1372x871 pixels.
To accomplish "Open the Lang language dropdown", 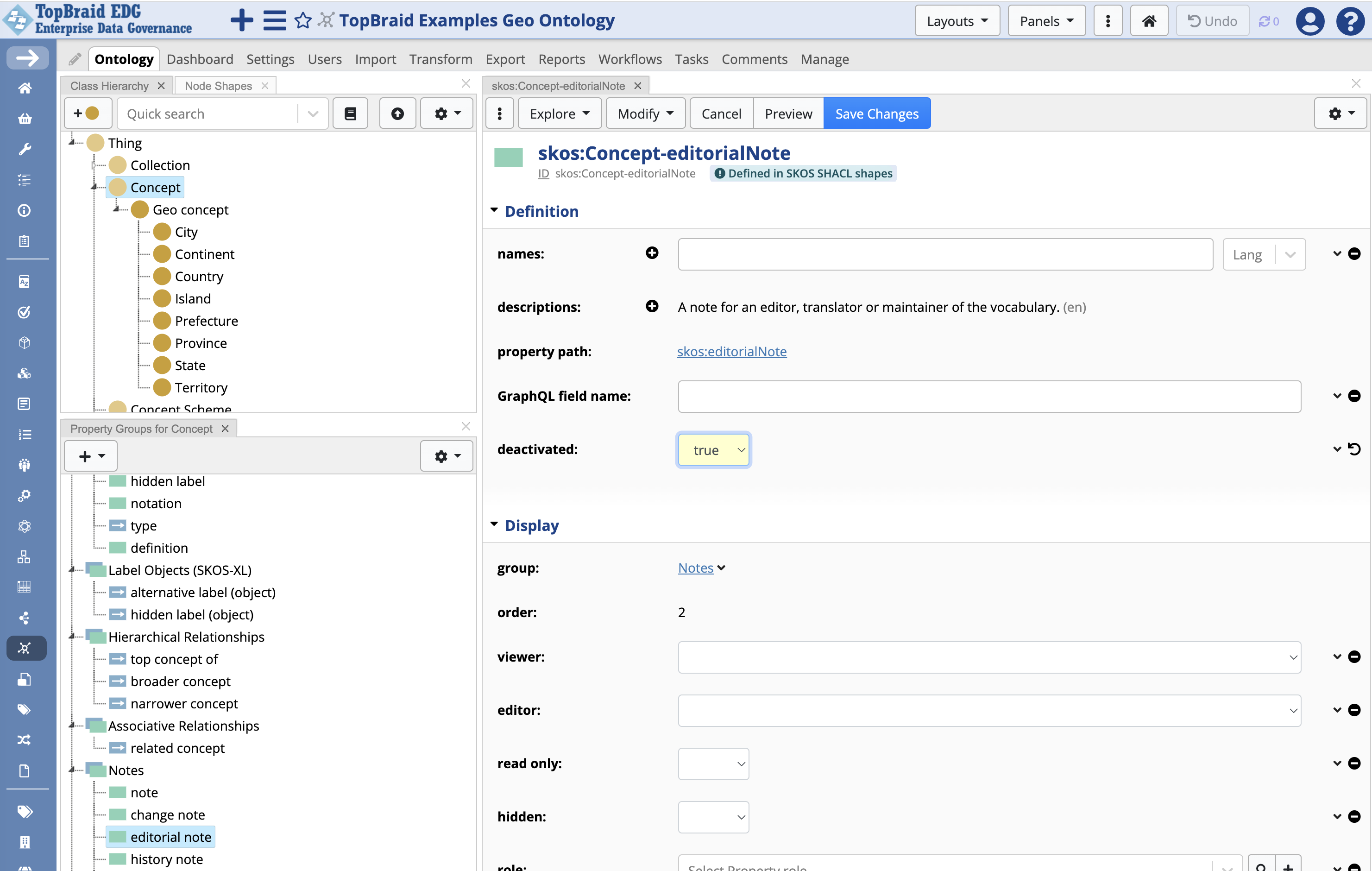I will [x=1264, y=254].
